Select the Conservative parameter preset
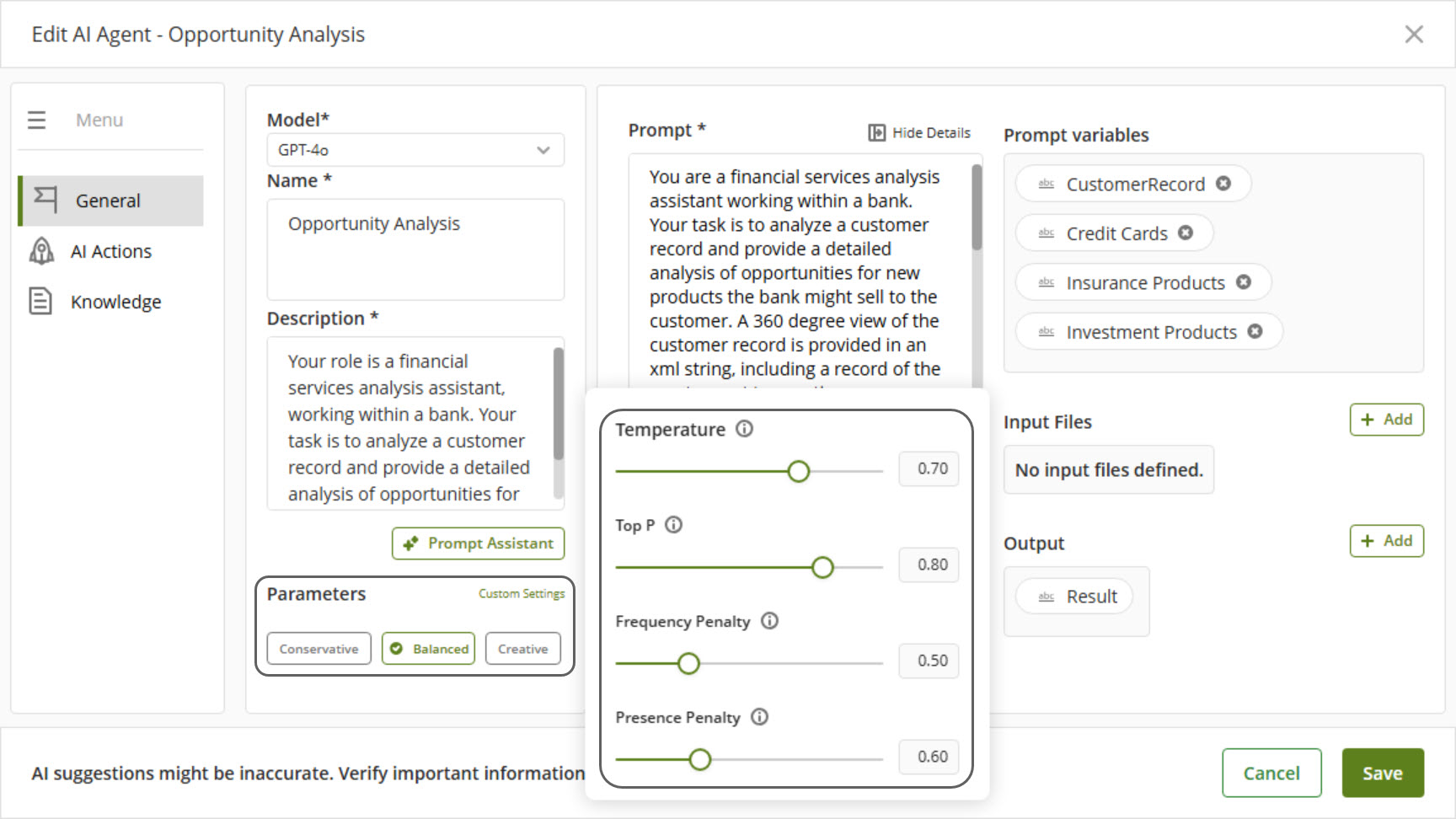 click(318, 649)
